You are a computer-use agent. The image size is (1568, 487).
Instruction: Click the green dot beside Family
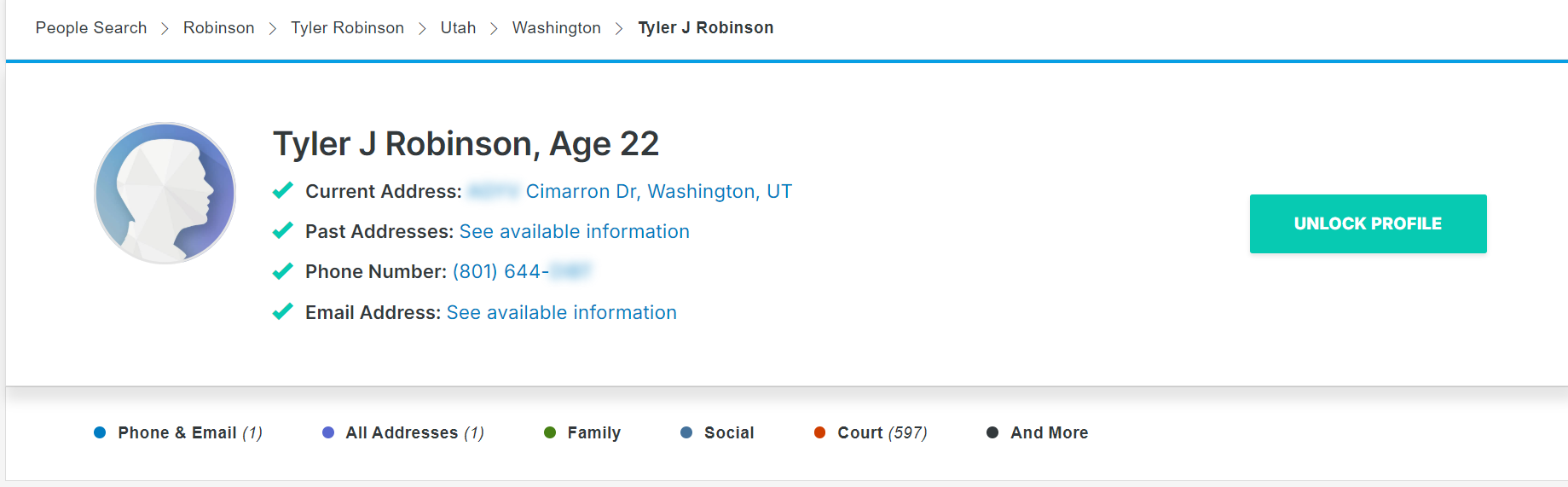pos(550,432)
